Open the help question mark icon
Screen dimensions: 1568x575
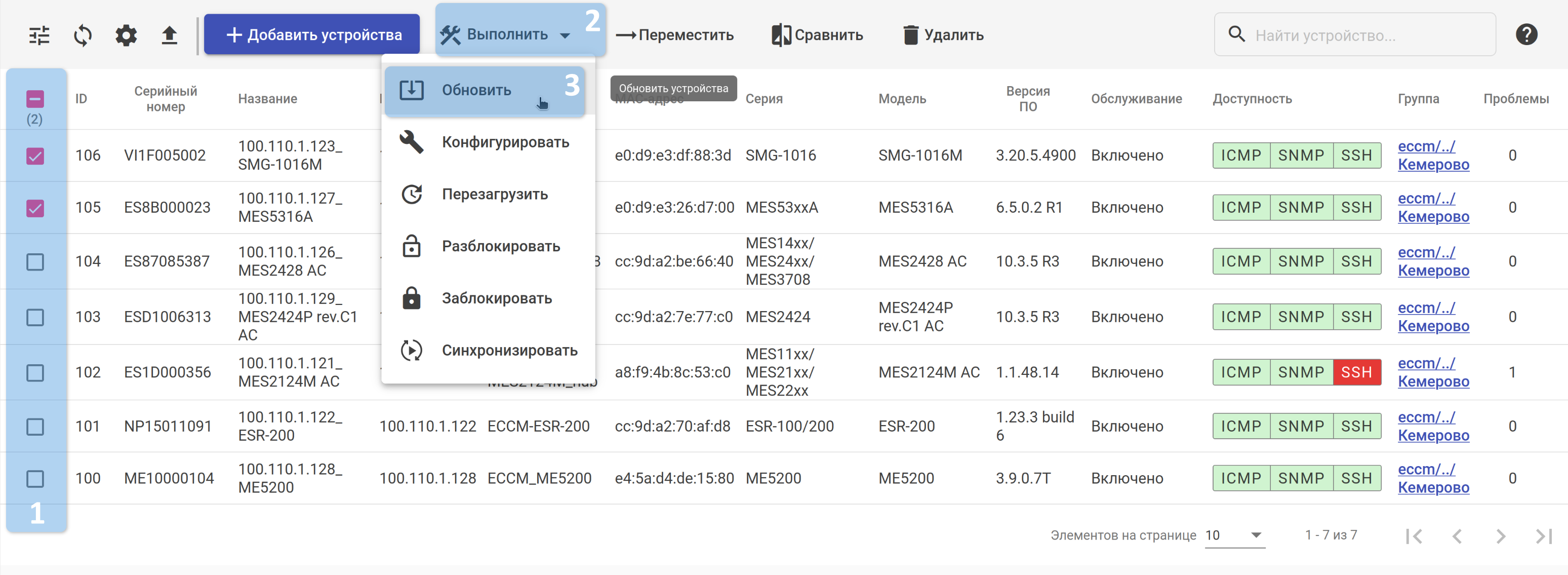tap(1526, 35)
